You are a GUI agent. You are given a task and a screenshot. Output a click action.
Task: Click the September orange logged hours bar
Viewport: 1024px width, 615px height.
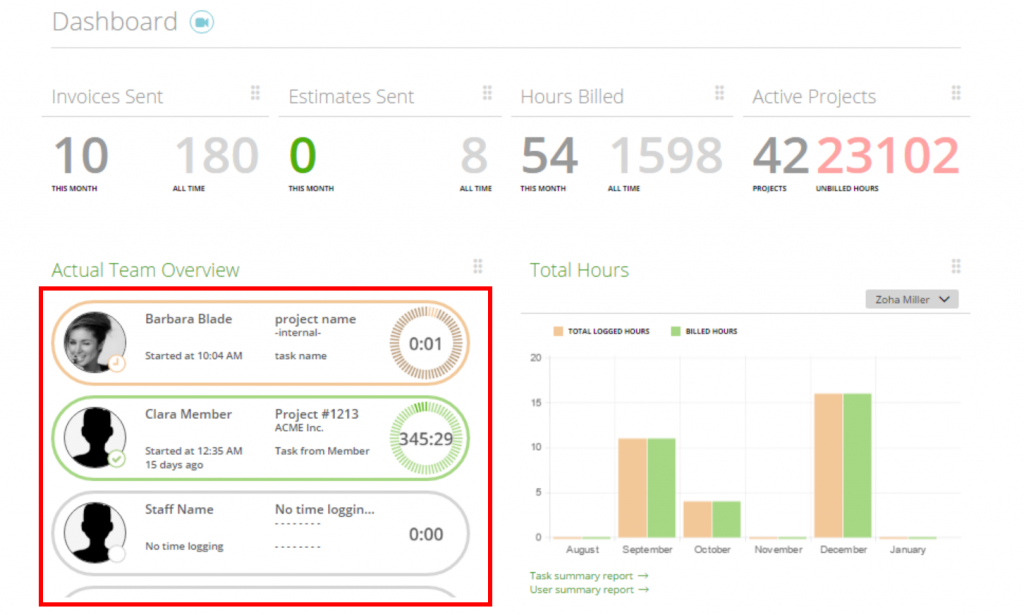coord(632,488)
